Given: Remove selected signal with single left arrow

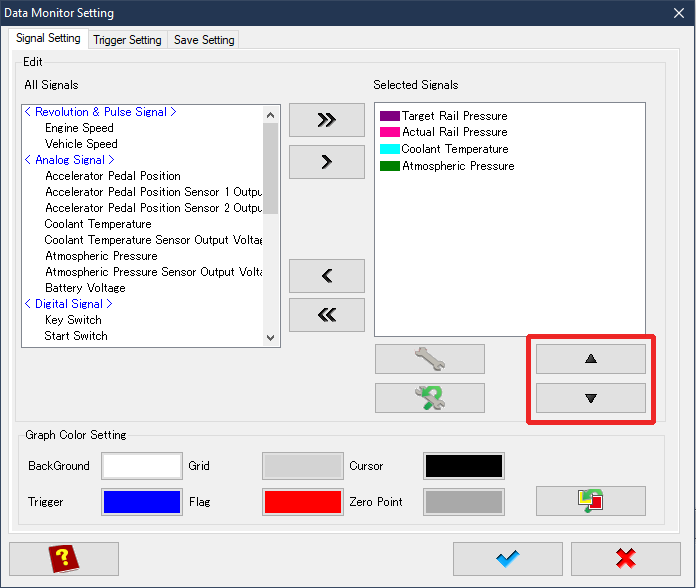Looking at the screenshot, I should pos(327,276).
